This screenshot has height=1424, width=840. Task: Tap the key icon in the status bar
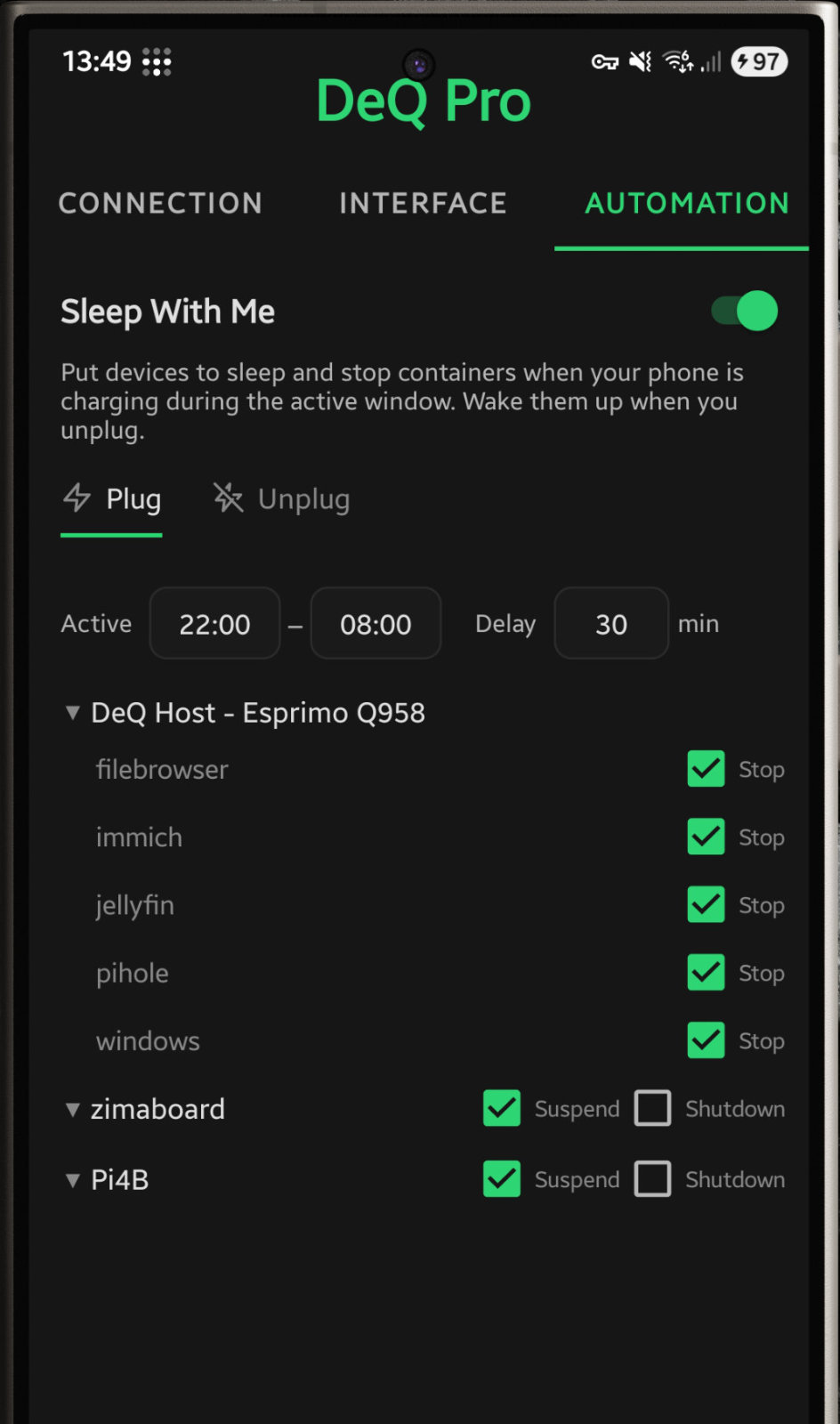[604, 61]
